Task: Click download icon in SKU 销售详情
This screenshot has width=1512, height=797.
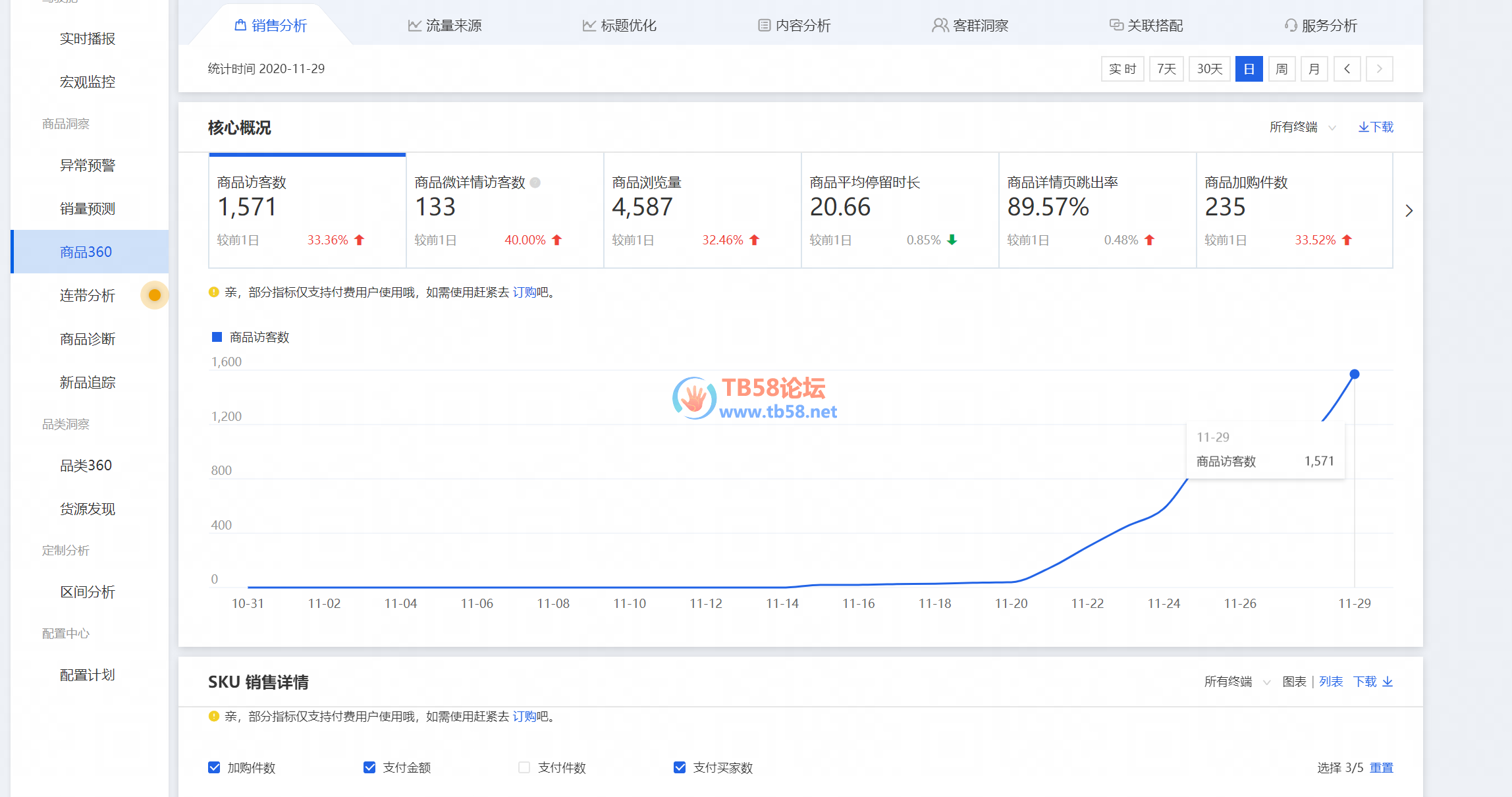Action: pyautogui.click(x=1388, y=682)
